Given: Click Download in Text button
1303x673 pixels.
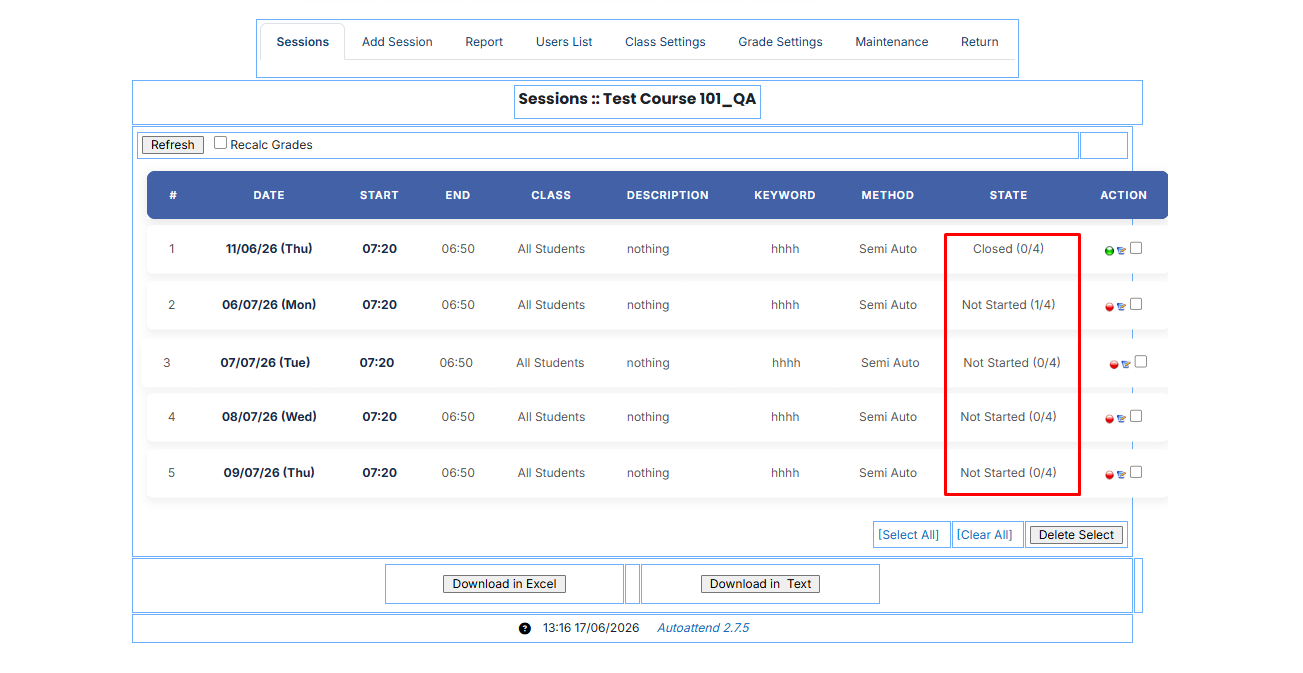Looking at the screenshot, I should [x=760, y=584].
